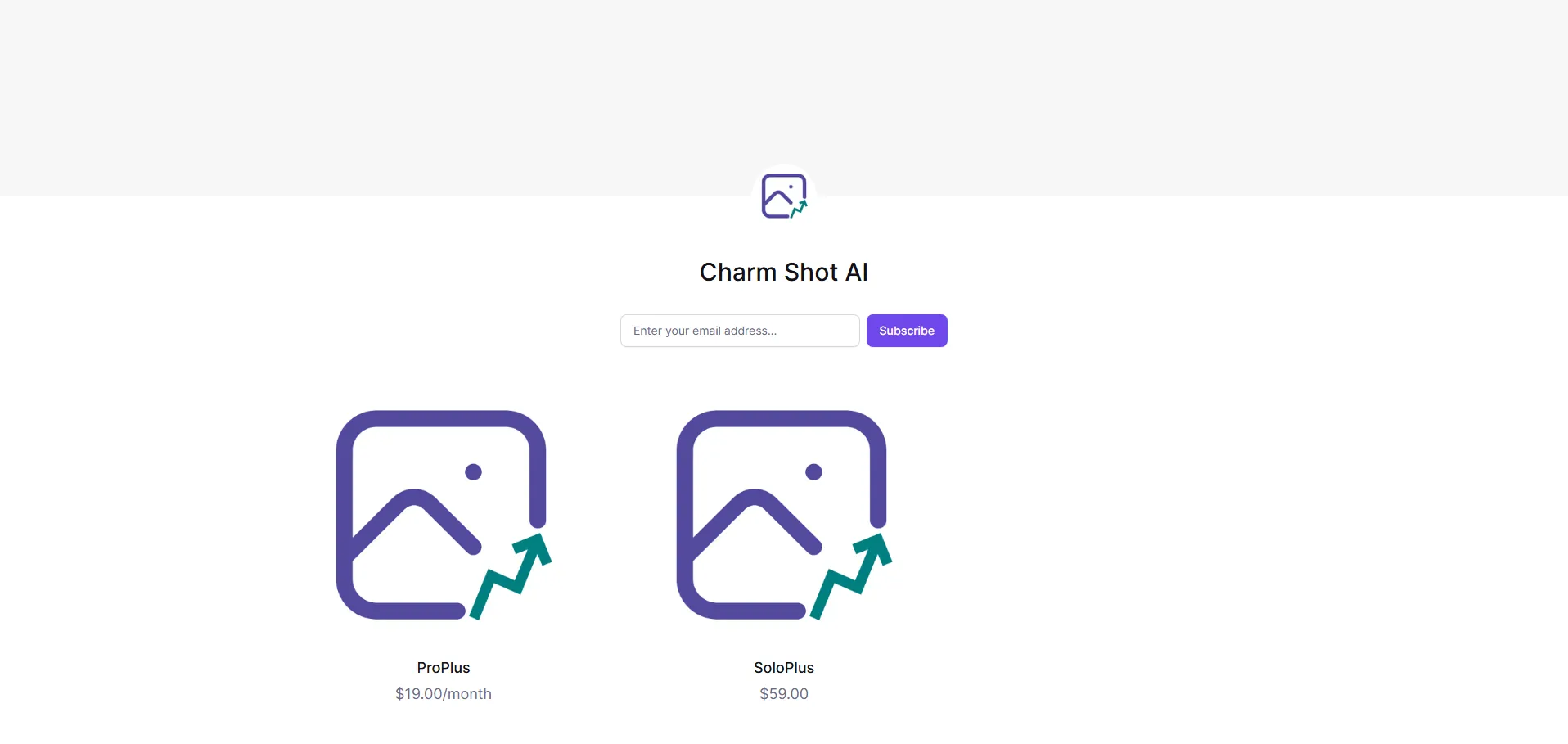Open the SoloPlus product link

pos(783,668)
